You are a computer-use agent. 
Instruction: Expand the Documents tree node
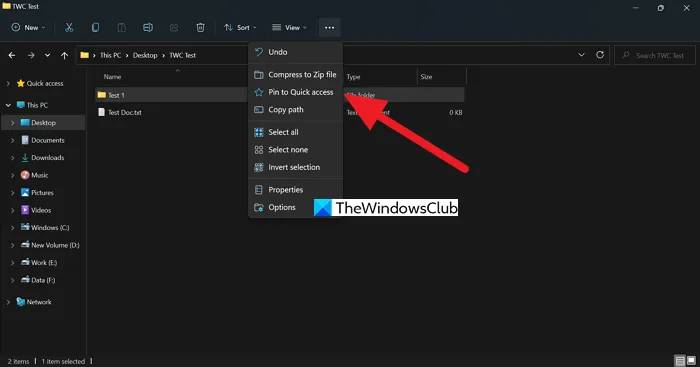[x=12, y=140]
